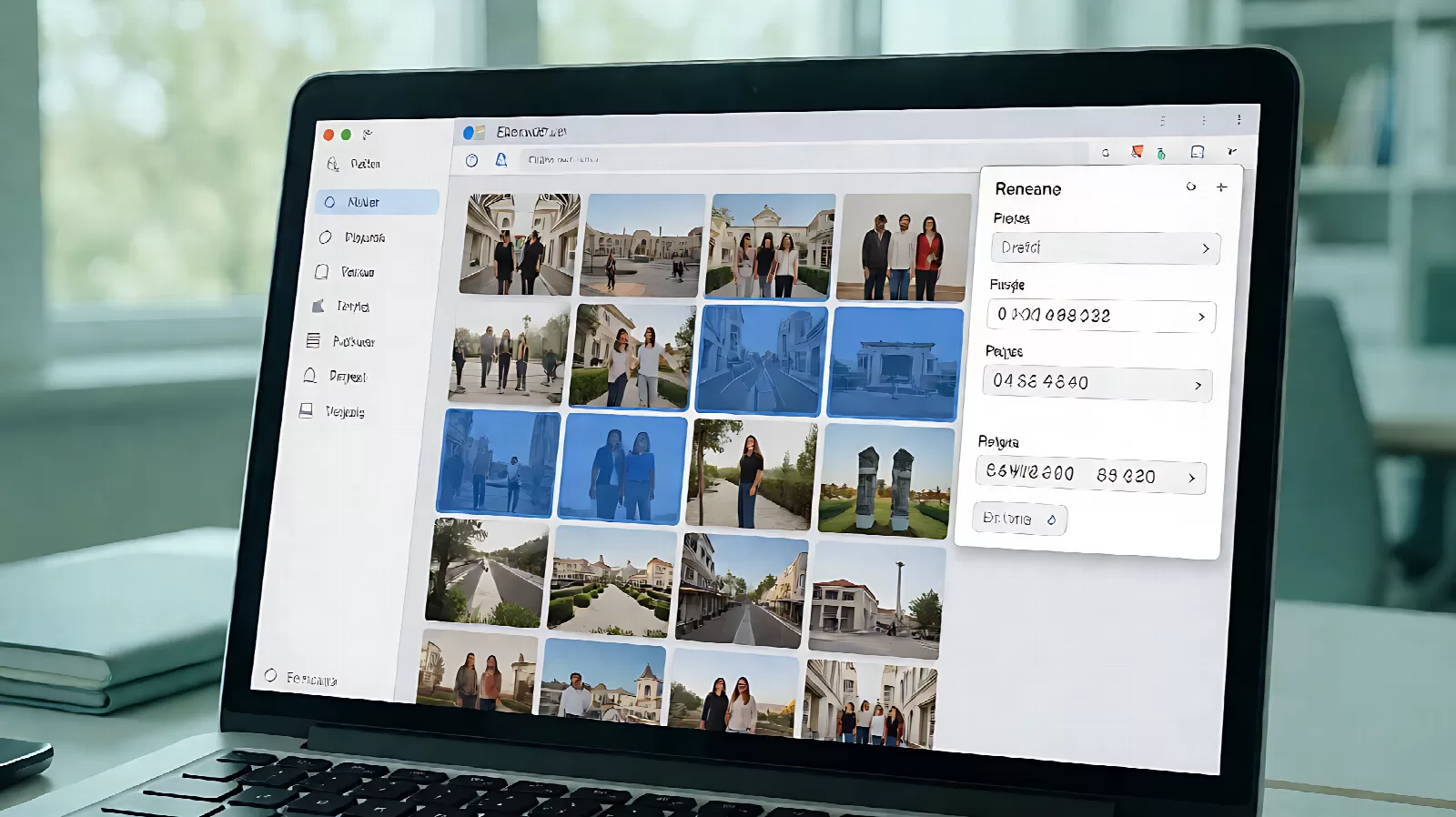The width and height of the screenshot is (1456, 817).
Task: Click the circle icon at the sidebar's bottom-left corner
Action: 270,676
